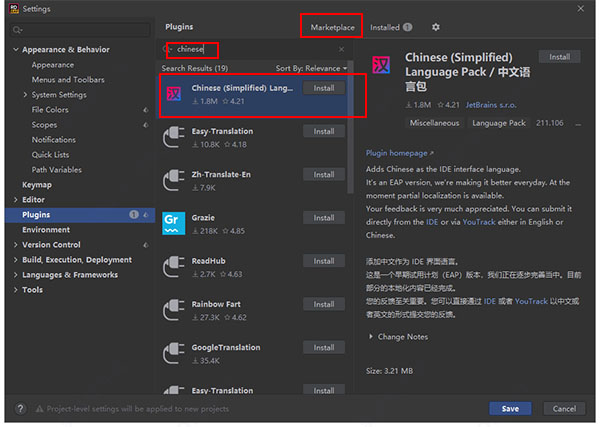Select Notifications settings item
Viewport: 600px width, 427px height.
[54, 140]
